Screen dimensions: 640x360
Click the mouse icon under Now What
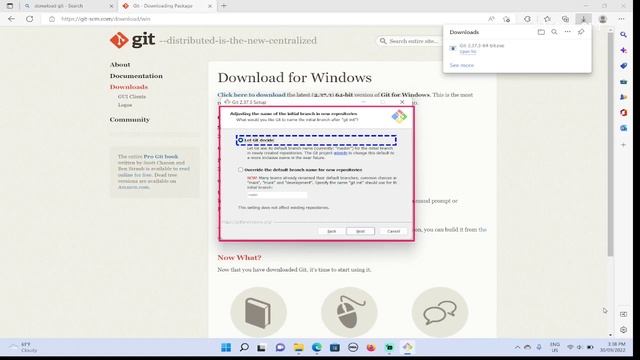[349, 312]
